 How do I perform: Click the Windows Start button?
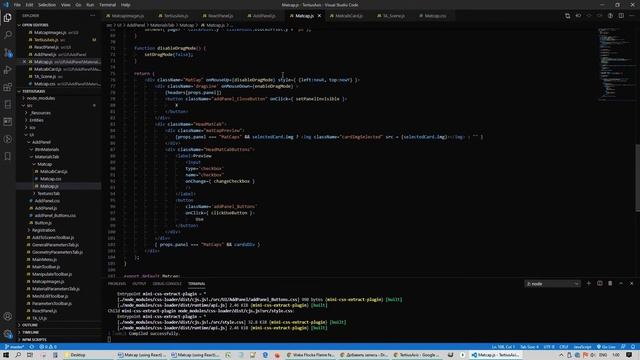[x=6, y=355]
